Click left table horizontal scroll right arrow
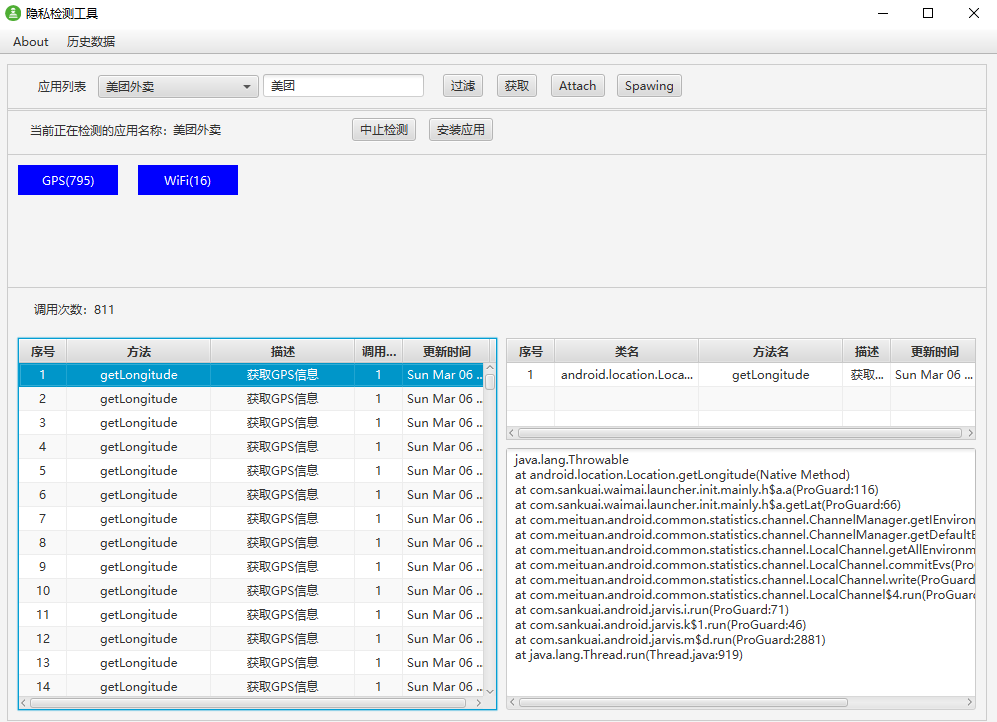Screen dimensions: 997x722 click(x=479, y=703)
